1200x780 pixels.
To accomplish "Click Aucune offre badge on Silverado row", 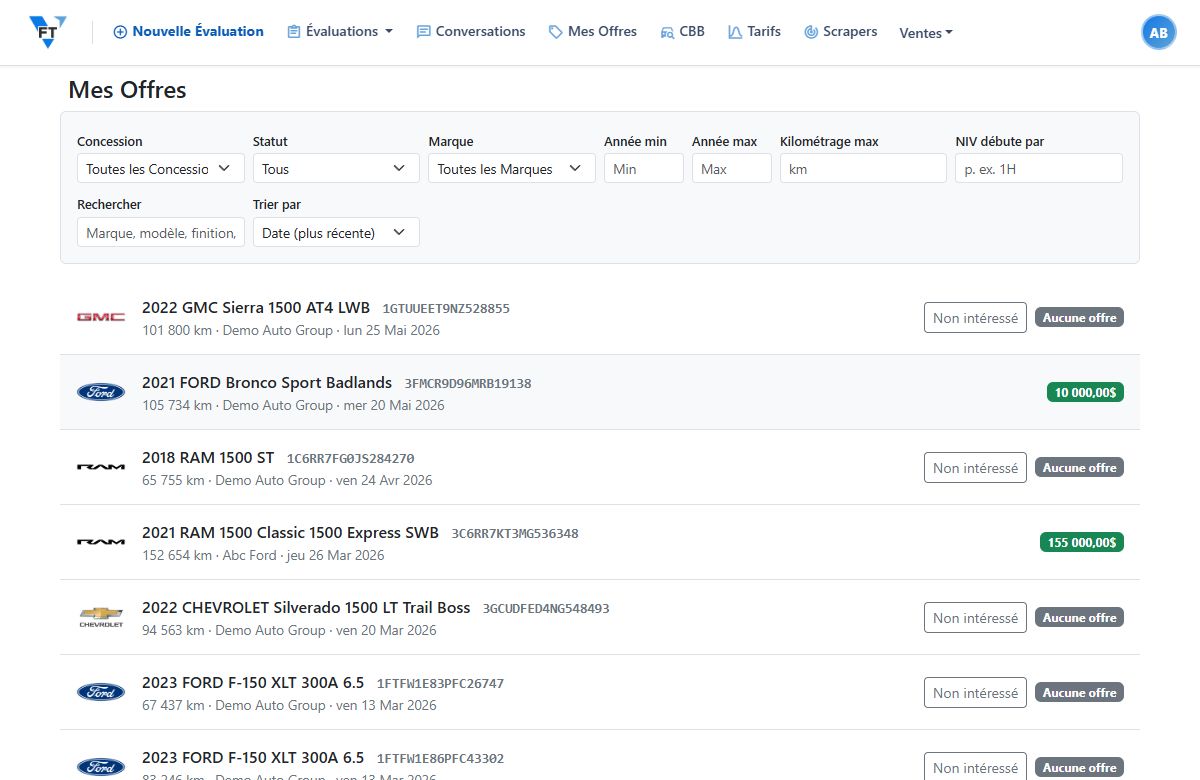I will tap(1079, 617).
